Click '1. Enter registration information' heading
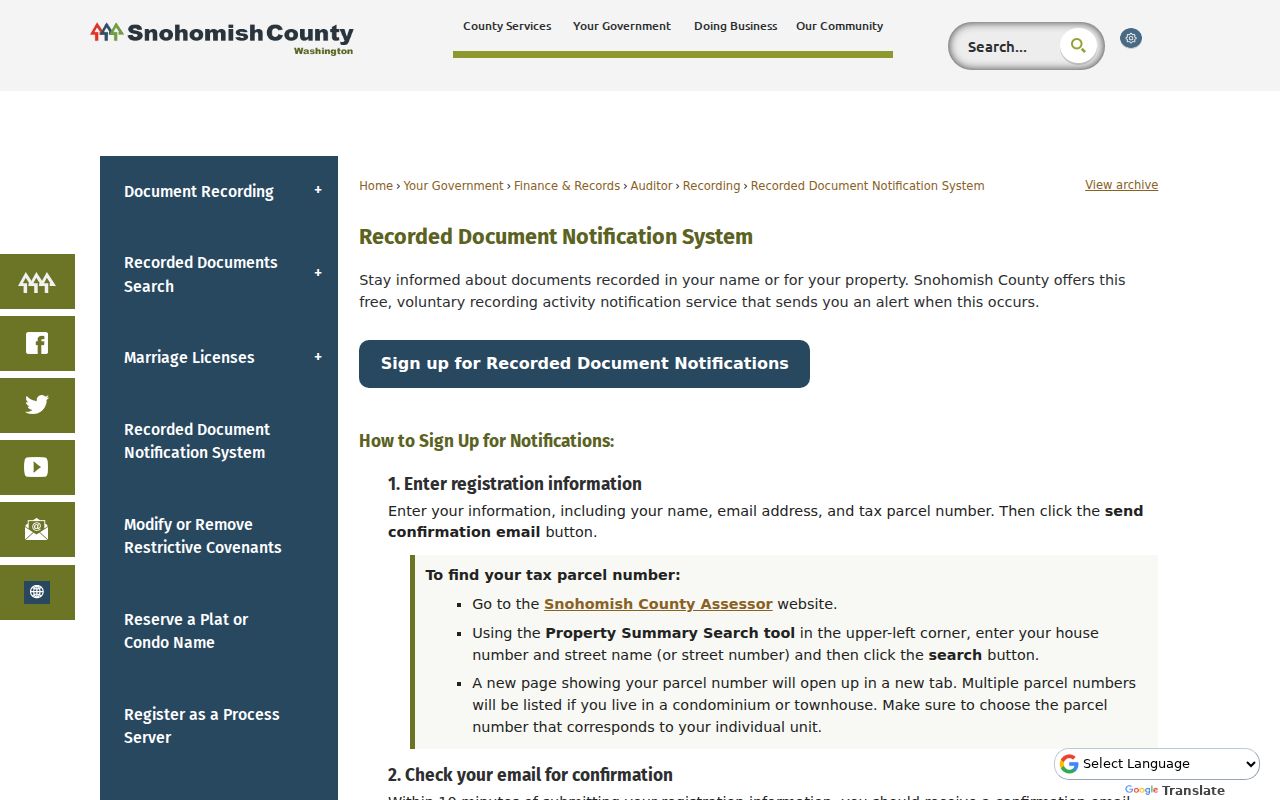The height and width of the screenshot is (800, 1280). (515, 484)
